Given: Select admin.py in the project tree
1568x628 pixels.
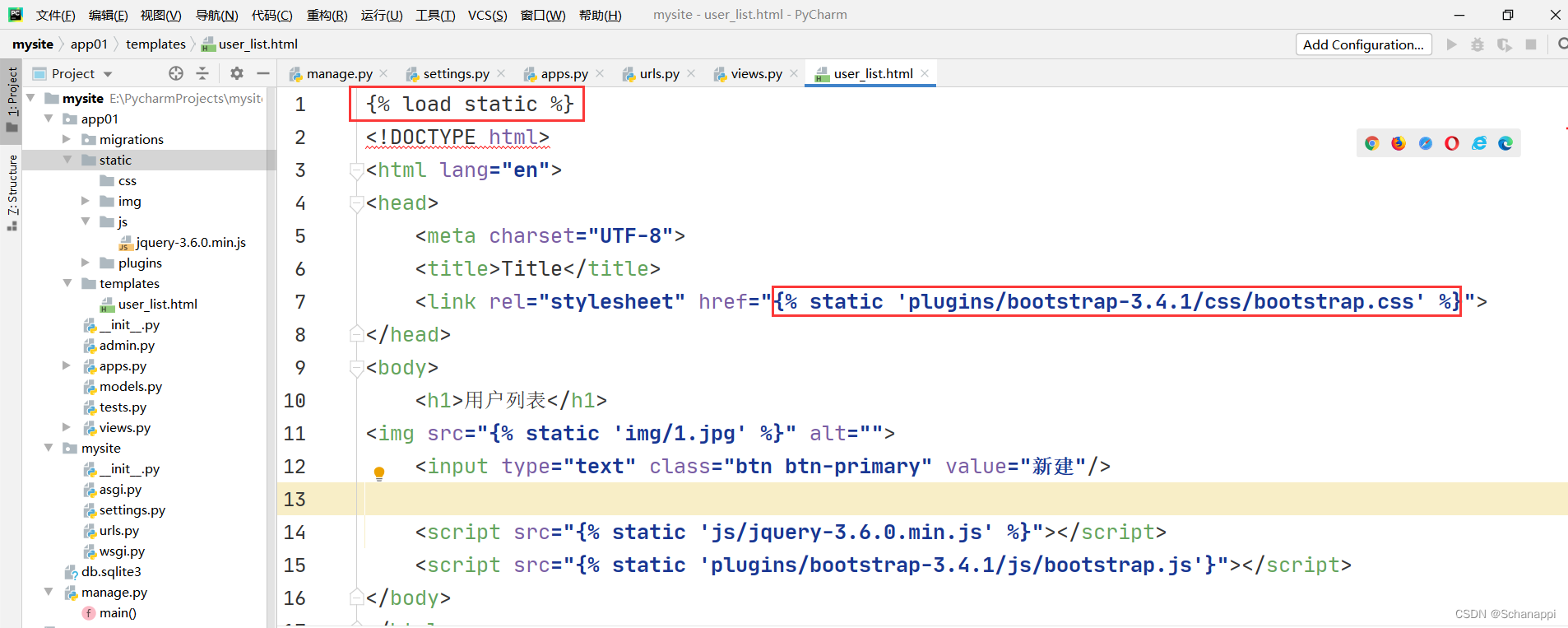Looking at the screenshot, I should (x=127, y=345).
